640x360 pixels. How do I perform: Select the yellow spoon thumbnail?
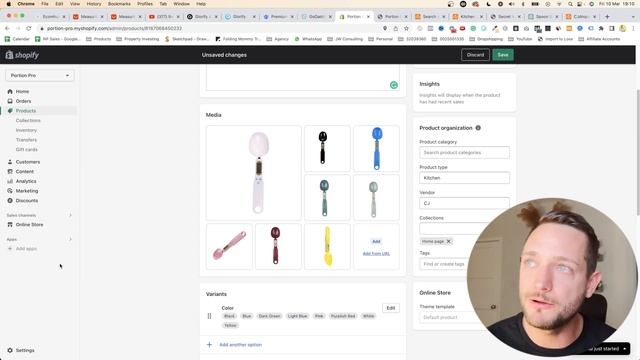327,247
